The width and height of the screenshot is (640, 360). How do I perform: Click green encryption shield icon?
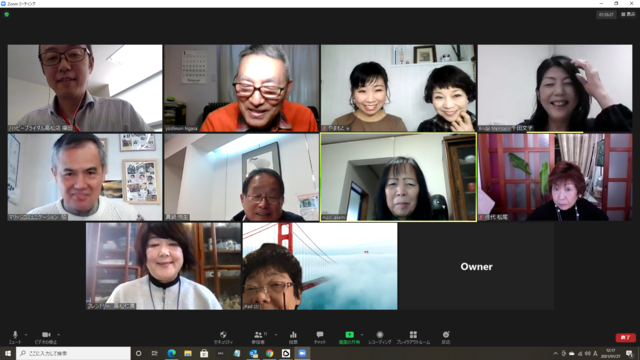tap(7, 14)
